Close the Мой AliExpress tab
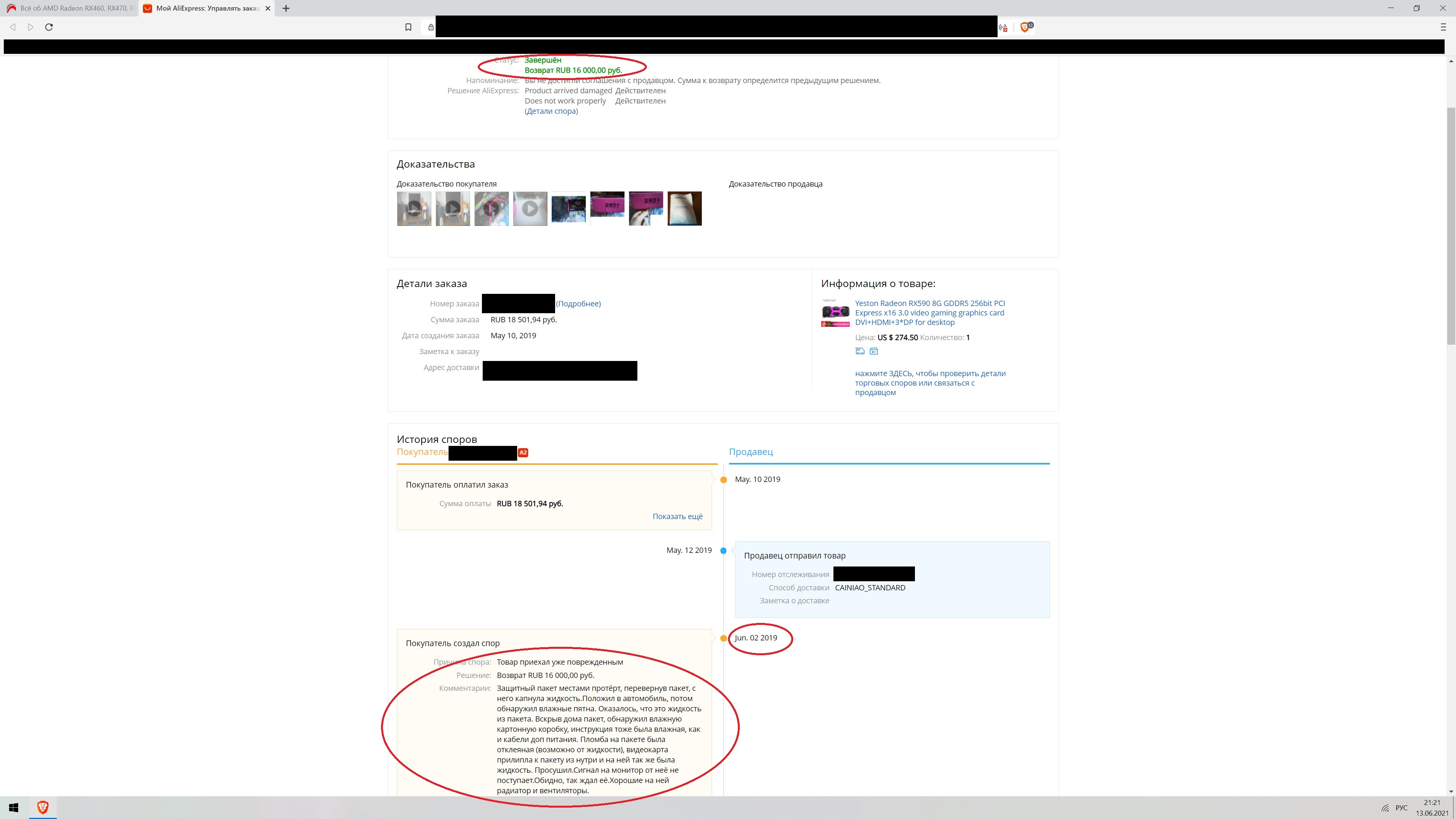 (x=268, y=8)
